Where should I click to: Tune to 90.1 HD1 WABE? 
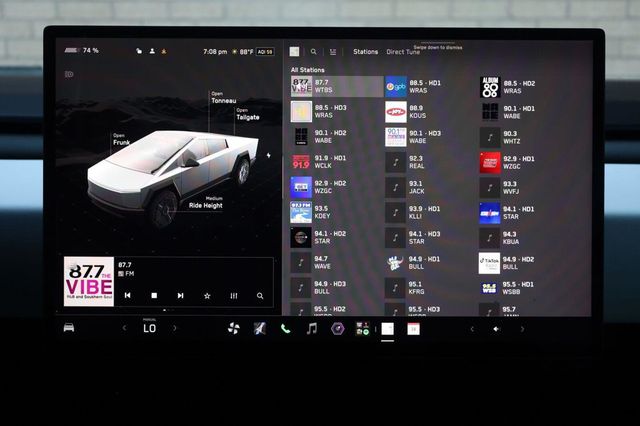(x=525, y=112)
